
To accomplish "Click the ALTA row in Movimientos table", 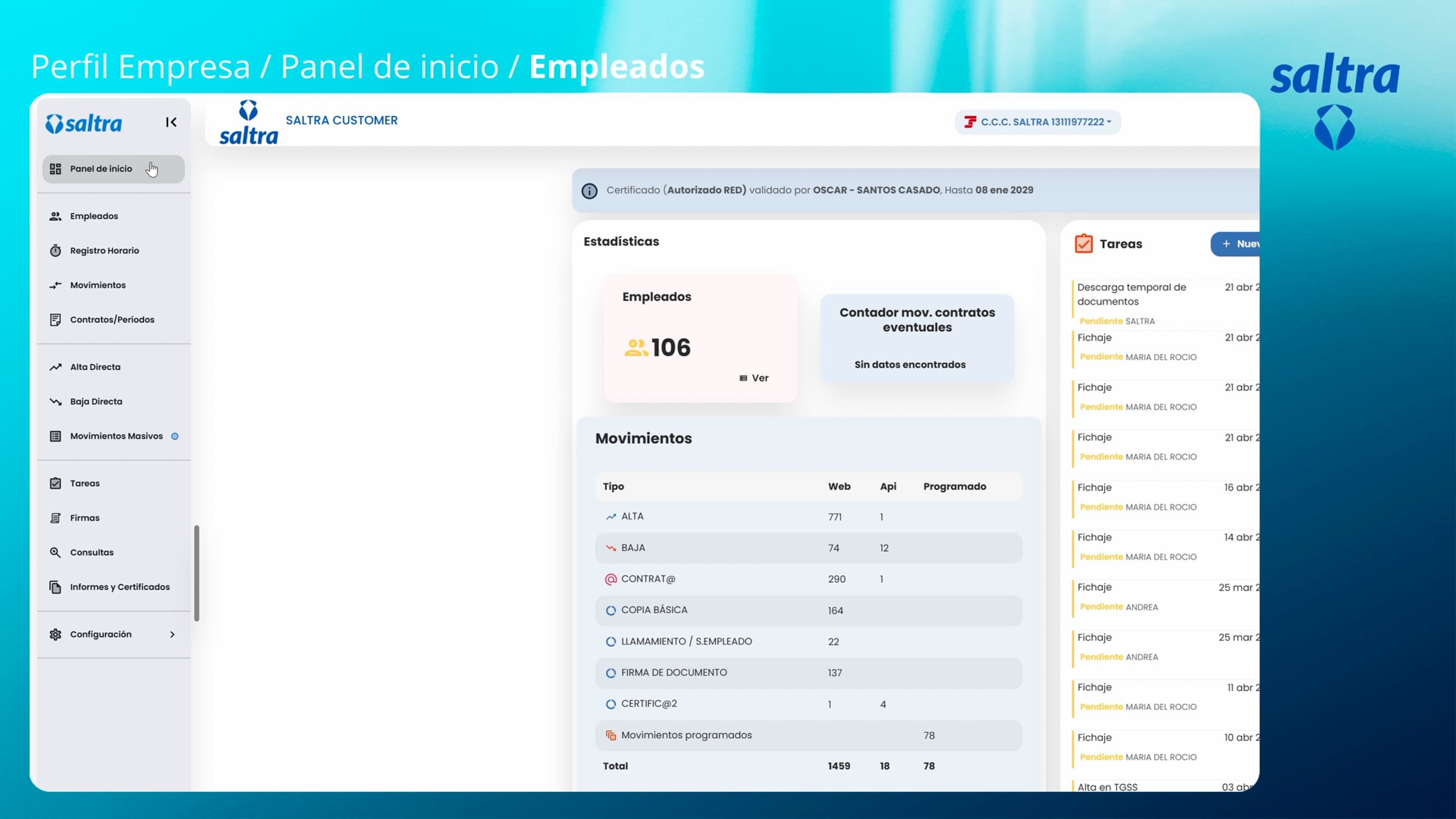I will pos(809,517).
